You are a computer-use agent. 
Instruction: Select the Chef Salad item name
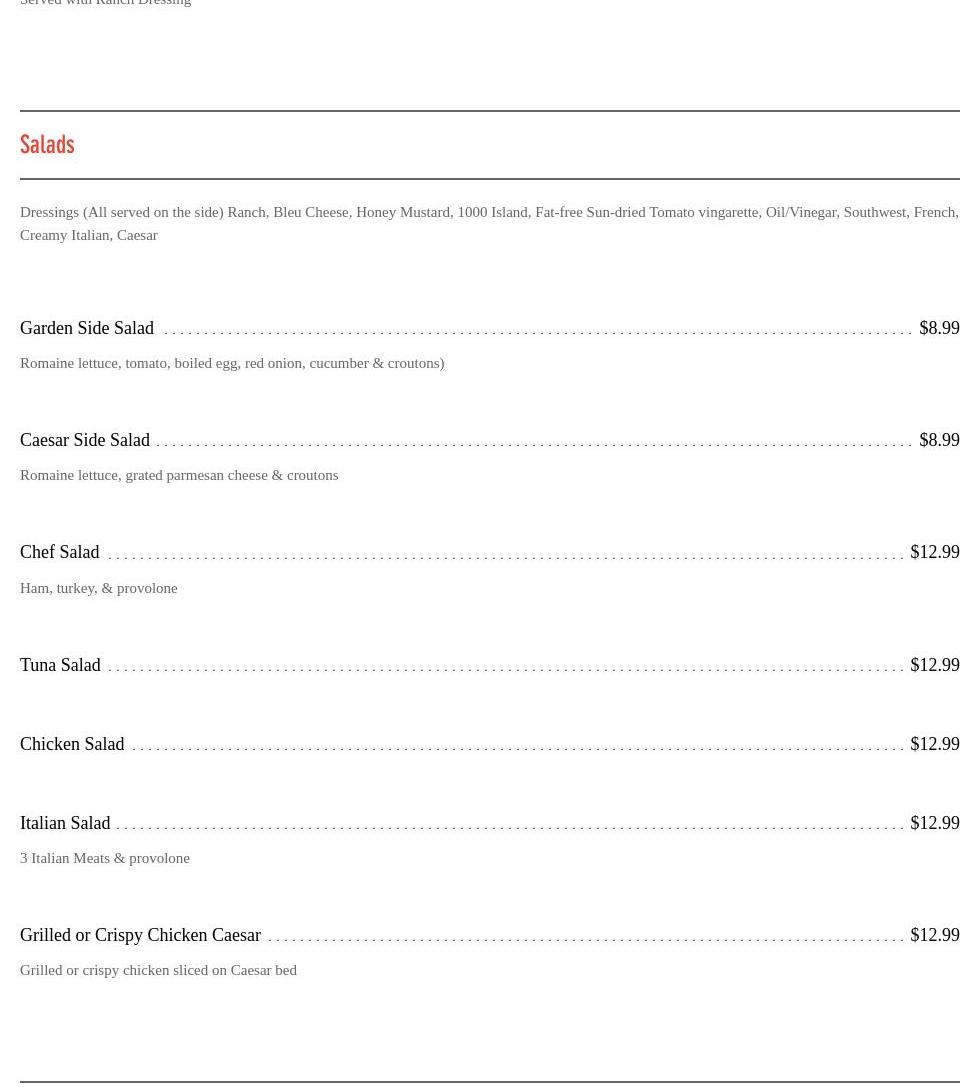point(60,553)
